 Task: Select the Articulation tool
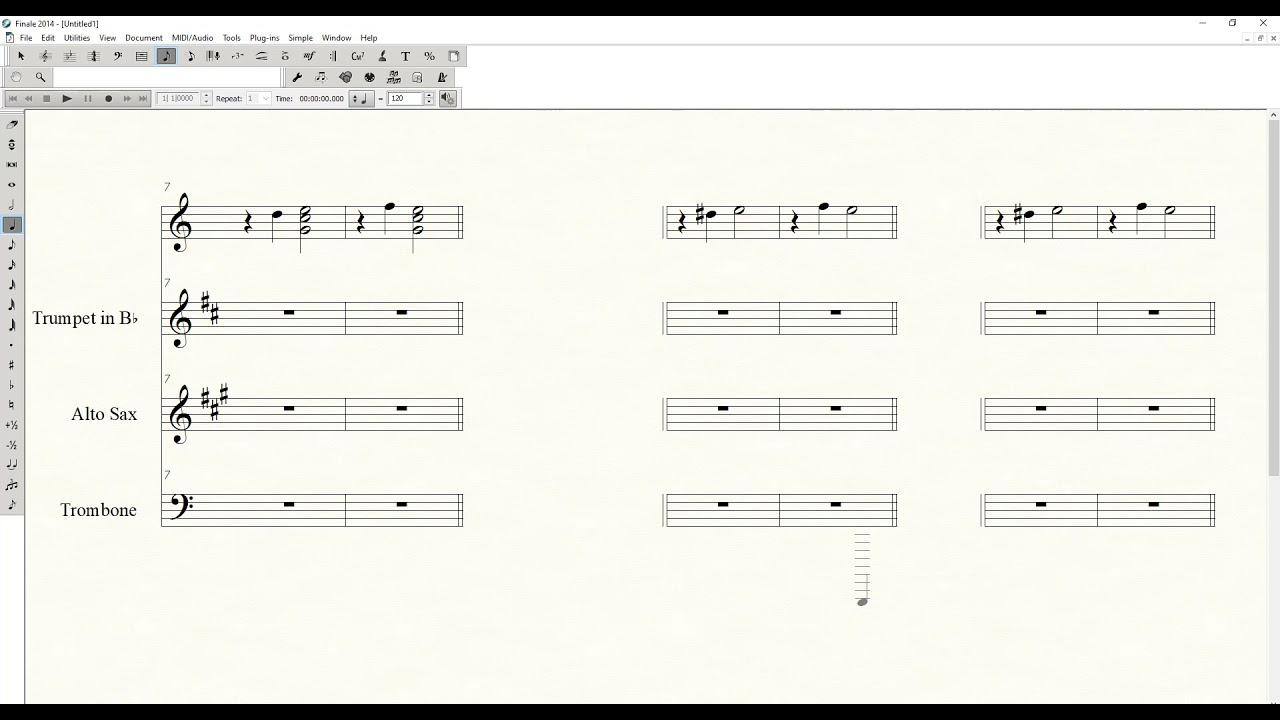tap(285, 56)
